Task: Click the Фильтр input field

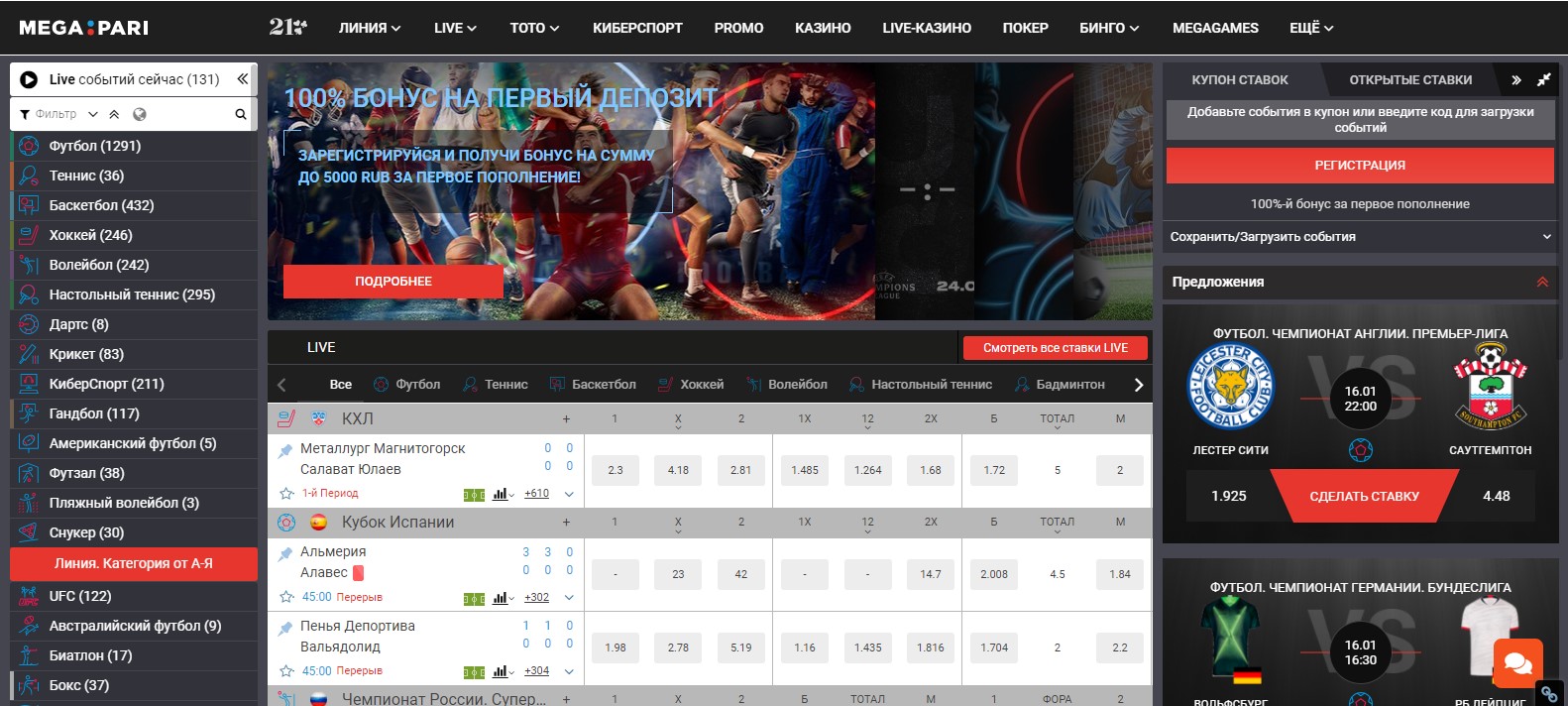Action: click(56, 114)
